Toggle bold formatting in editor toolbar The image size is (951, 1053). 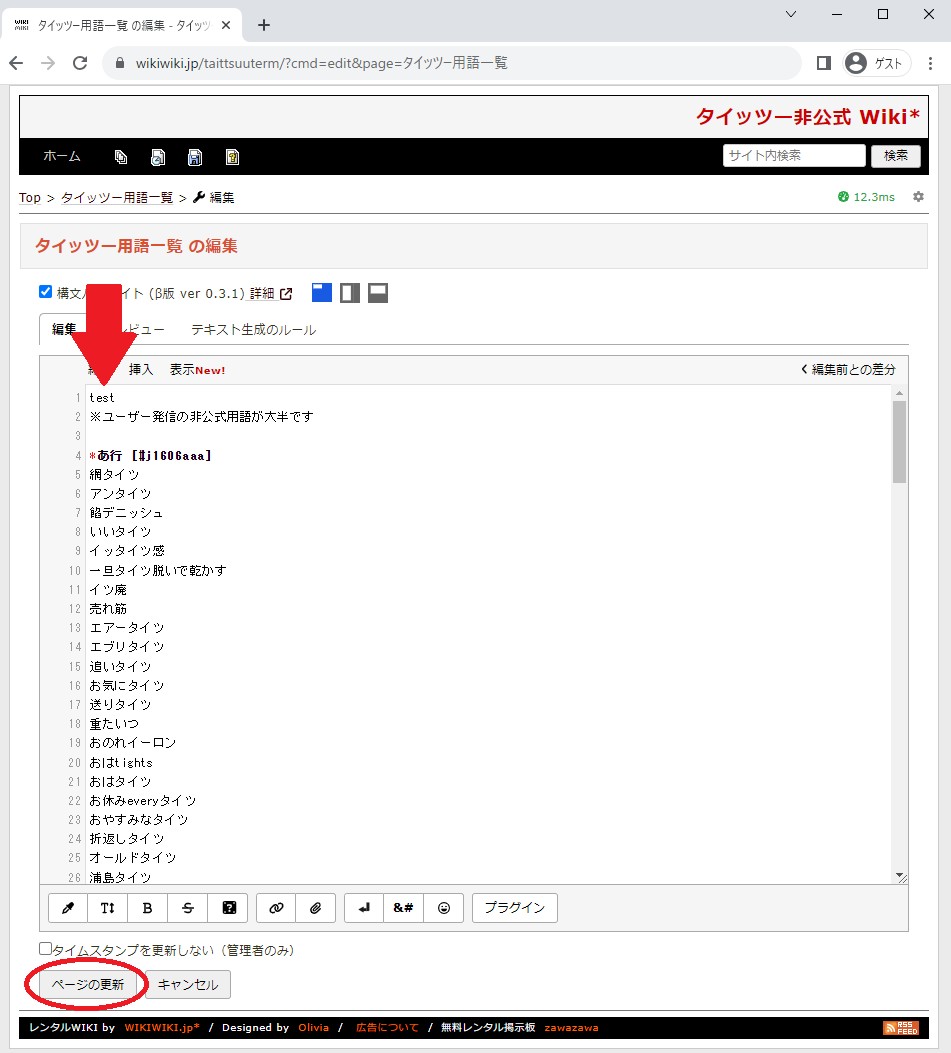(148, 908)
